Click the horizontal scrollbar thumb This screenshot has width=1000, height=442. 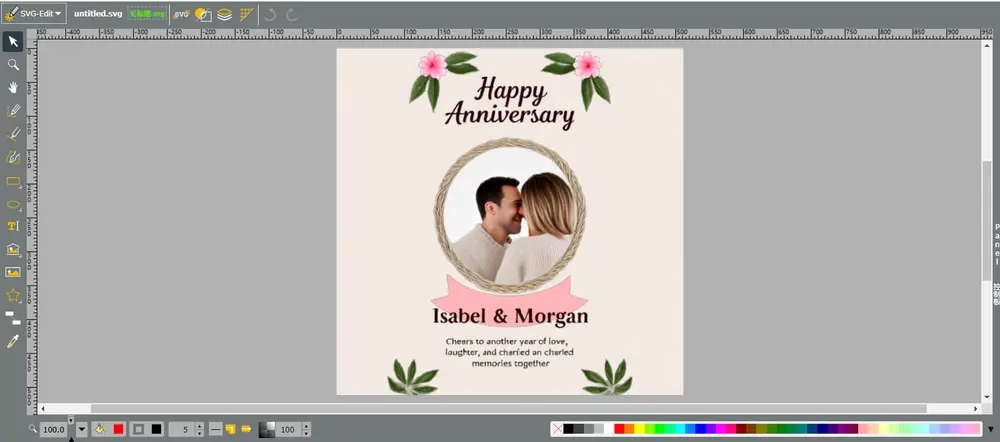[508, 408]
